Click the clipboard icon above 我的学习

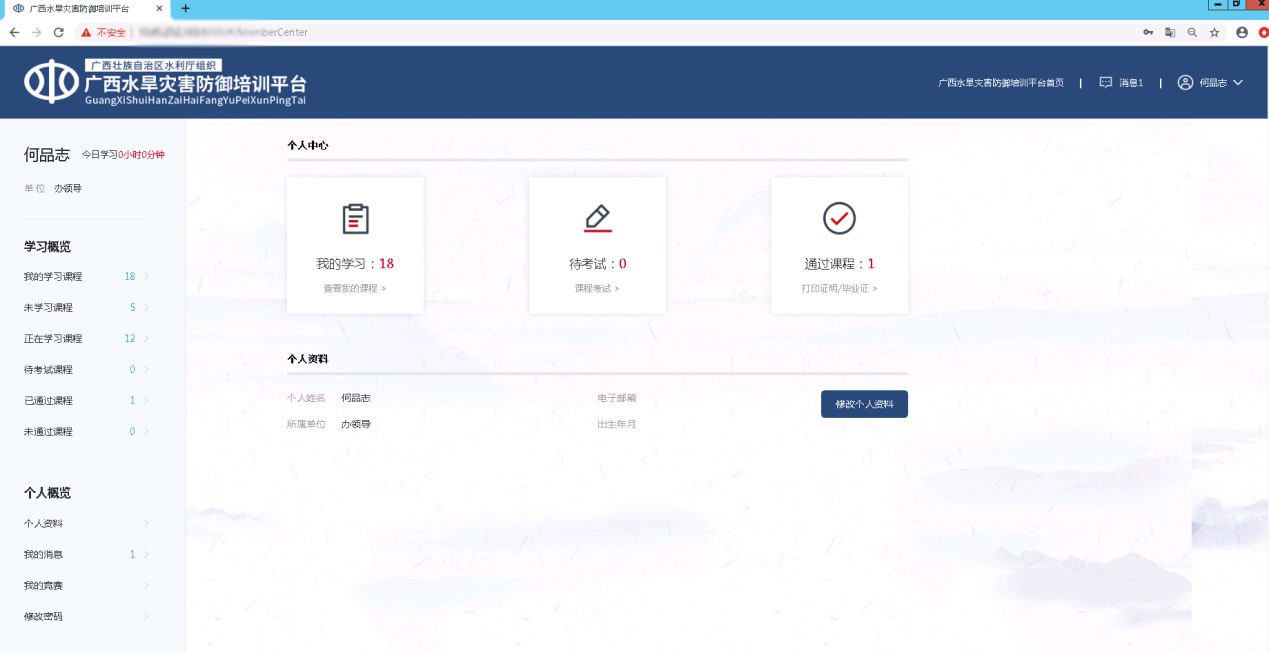(x=355, y=219)
